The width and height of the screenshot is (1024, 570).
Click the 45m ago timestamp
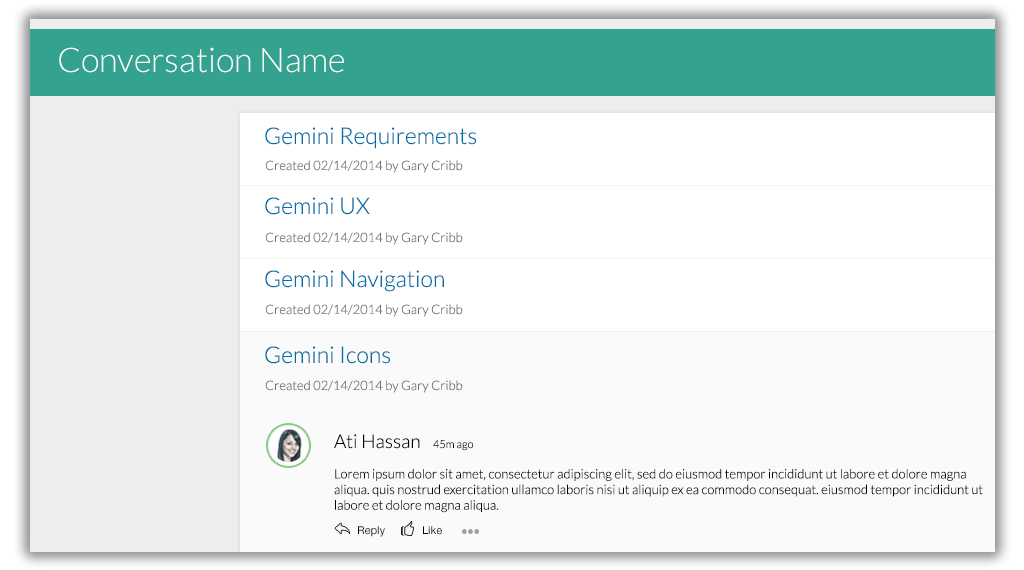(x=453, y=444)
